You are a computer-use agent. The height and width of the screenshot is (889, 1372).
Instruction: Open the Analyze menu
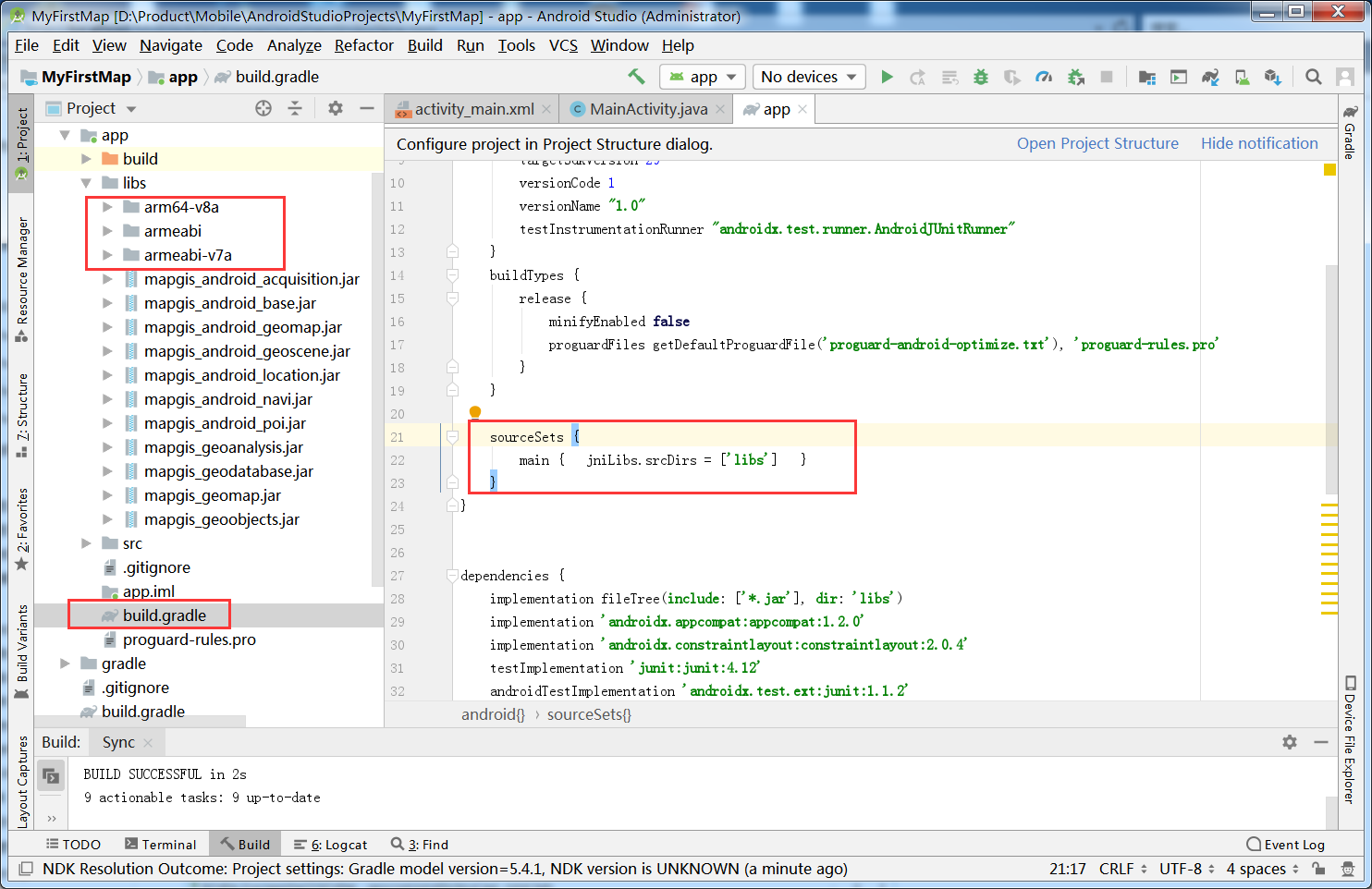[x=294, y=45]
